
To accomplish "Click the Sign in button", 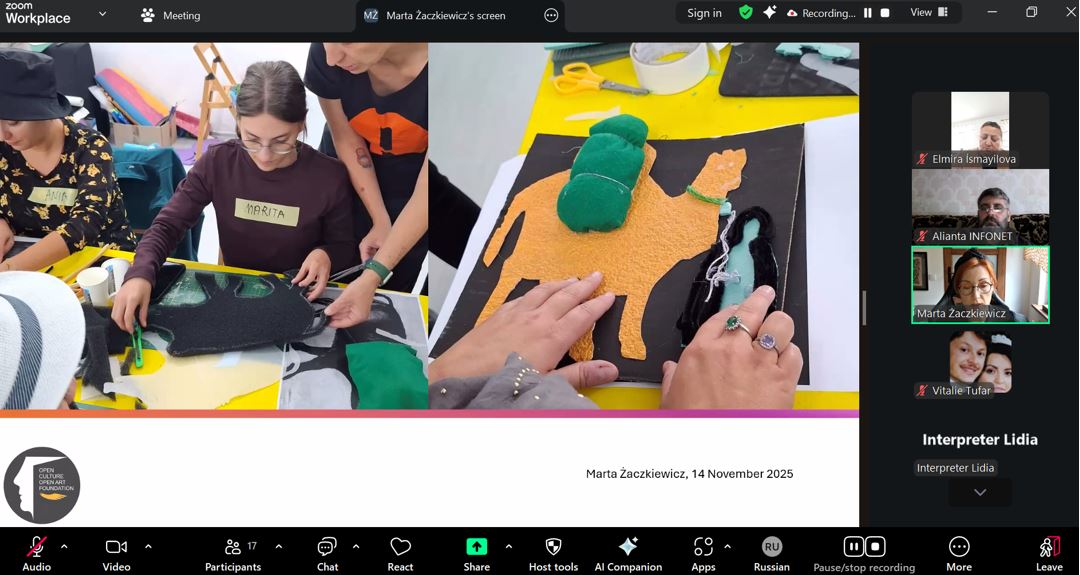I will point(704,13).
